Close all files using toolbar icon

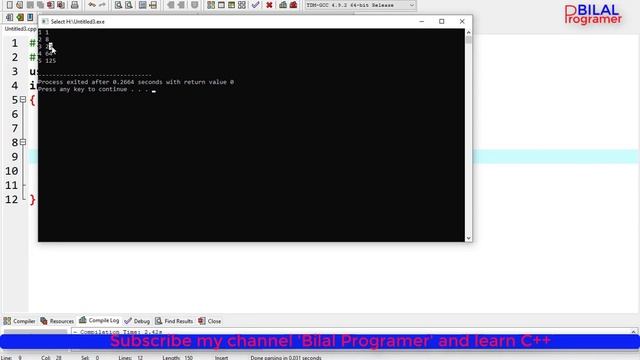[x=61, y=5]
